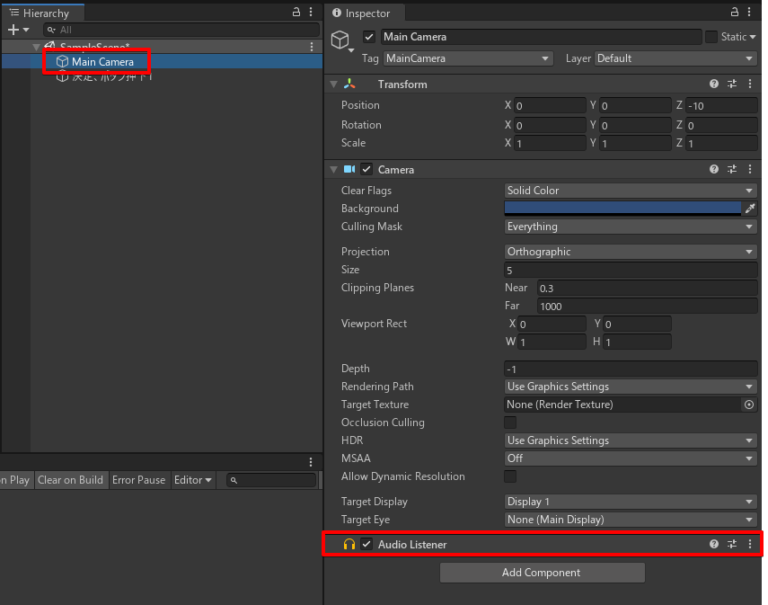Disable the Audio Listener component checkbox
This screenshot has width=768, height=605.
point(366,544)
